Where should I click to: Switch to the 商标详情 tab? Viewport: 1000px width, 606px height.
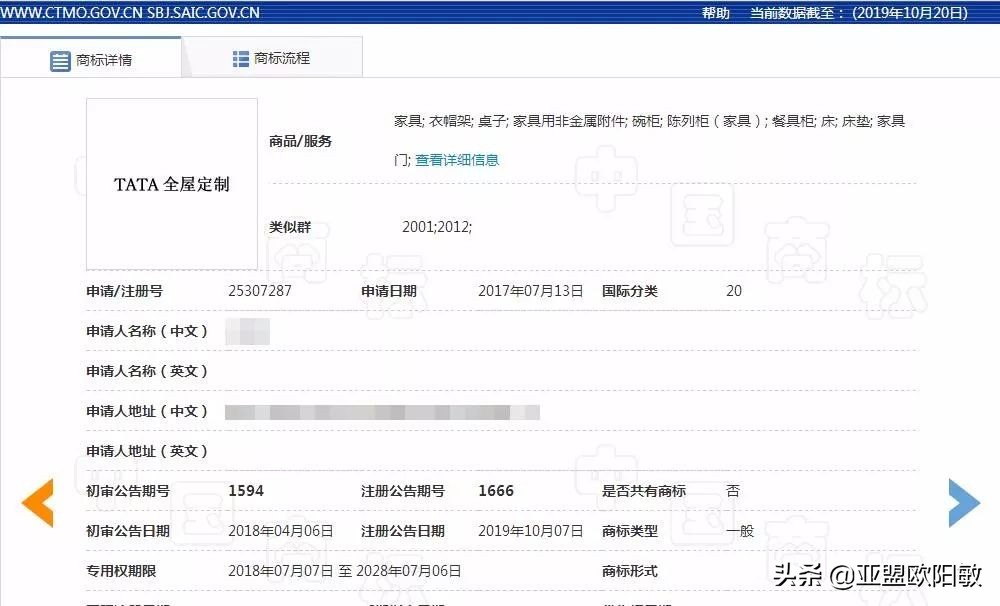tap(105, 57)
